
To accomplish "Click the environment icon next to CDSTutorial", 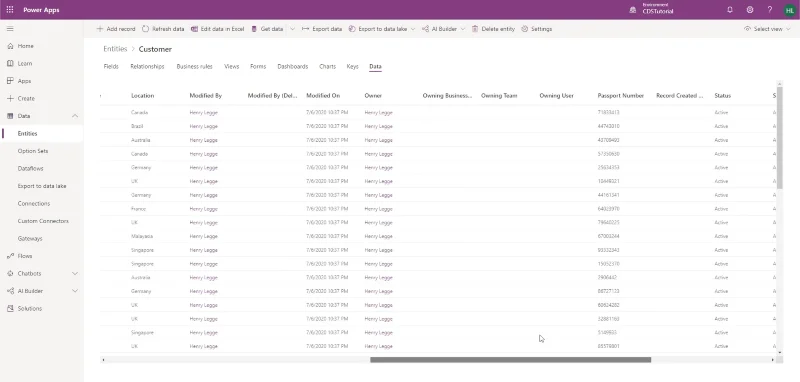I will pos(633,10).
